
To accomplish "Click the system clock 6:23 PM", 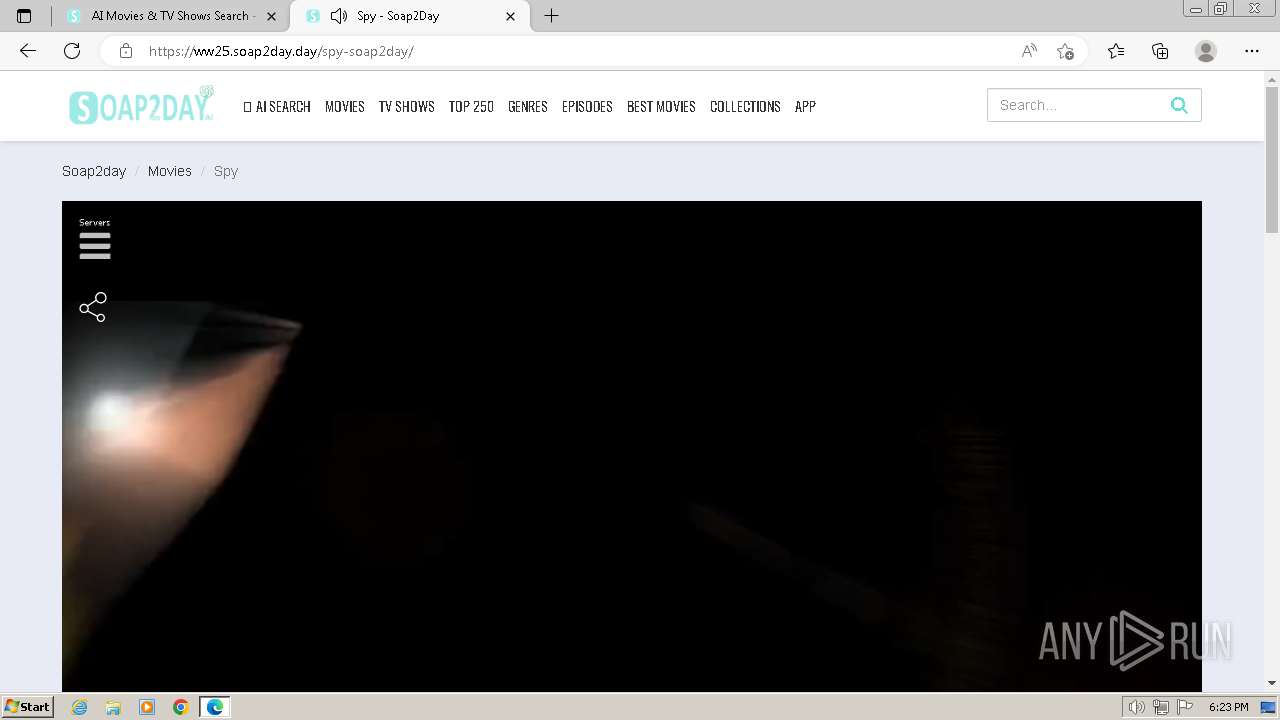I will coord(1228,707).
